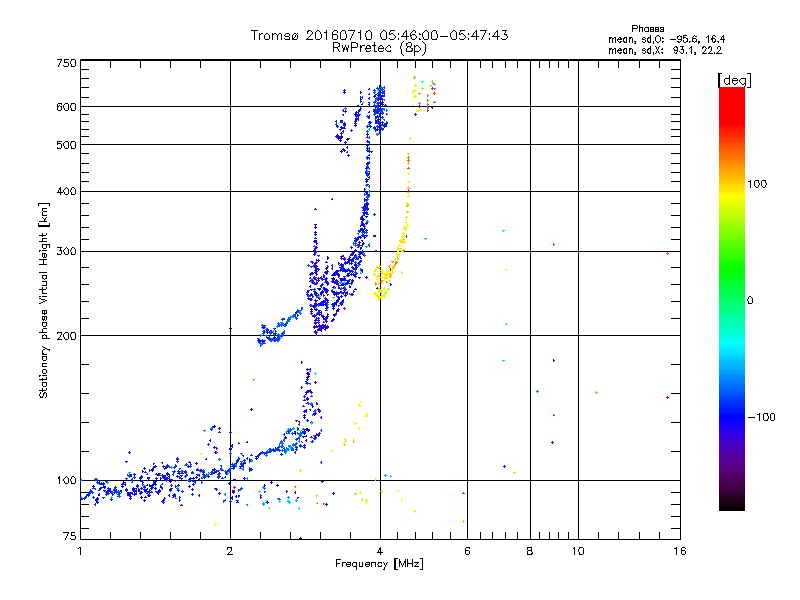Click the x-axis label "Frequency [MHz]"
Image resolution: width=800 pixels, height=600 pixels.
coord(379,564)
